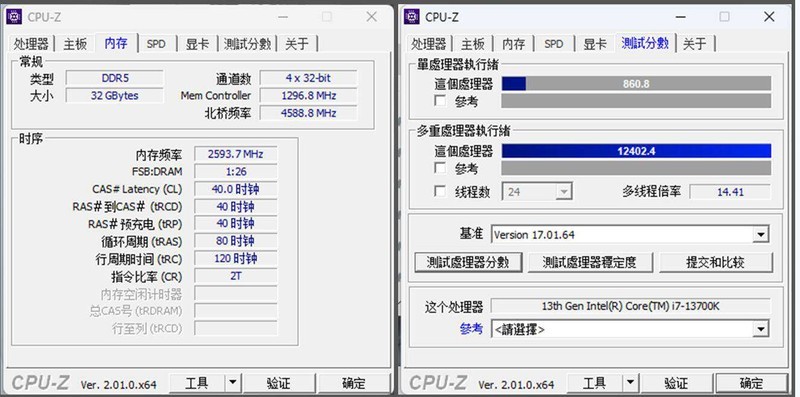Switch to SPD tab in left window

(156, 44)
